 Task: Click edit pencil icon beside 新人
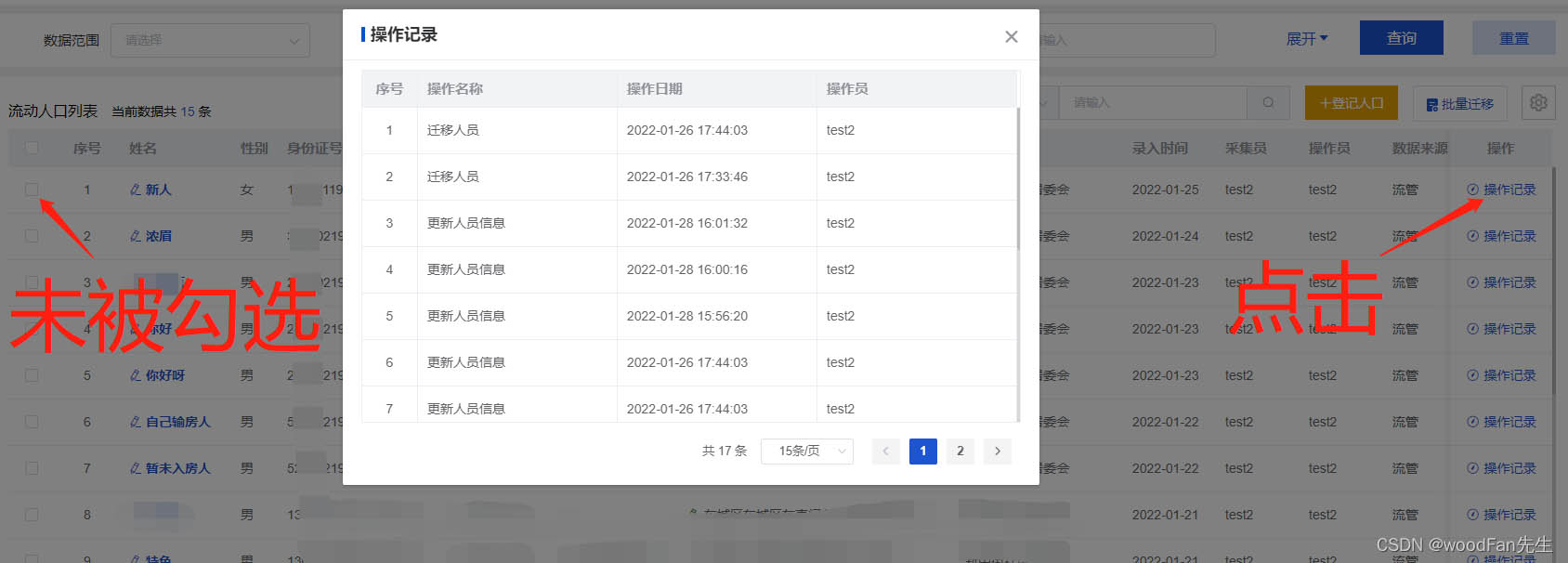[136, 190]
